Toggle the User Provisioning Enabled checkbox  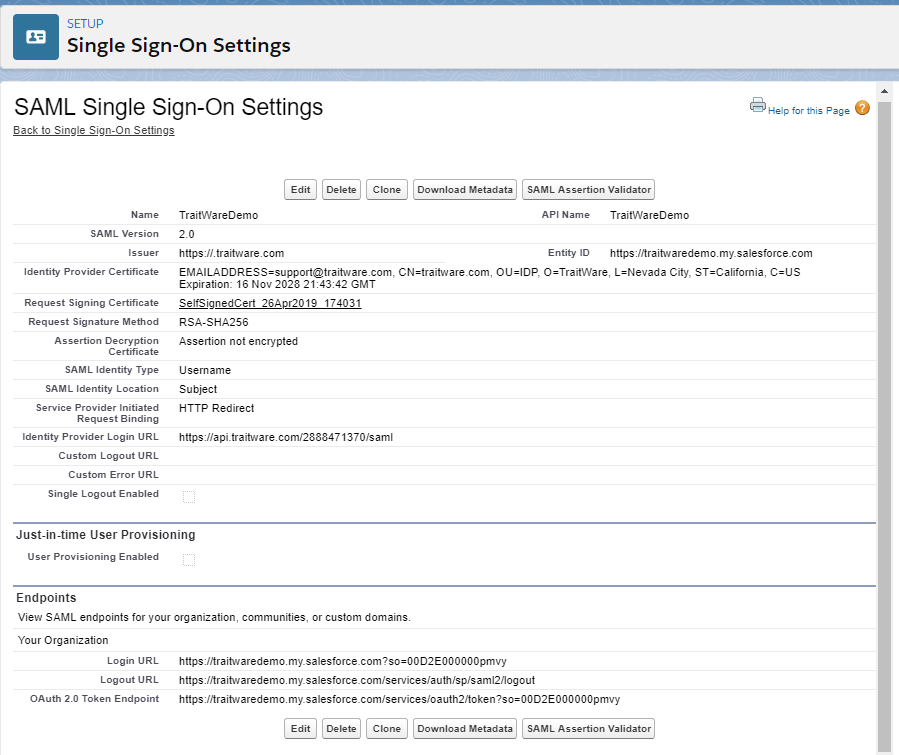189,560
